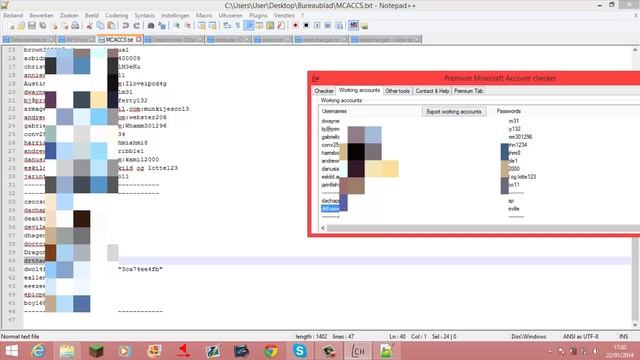Start macro recording with red dot icon

[296, 26]
